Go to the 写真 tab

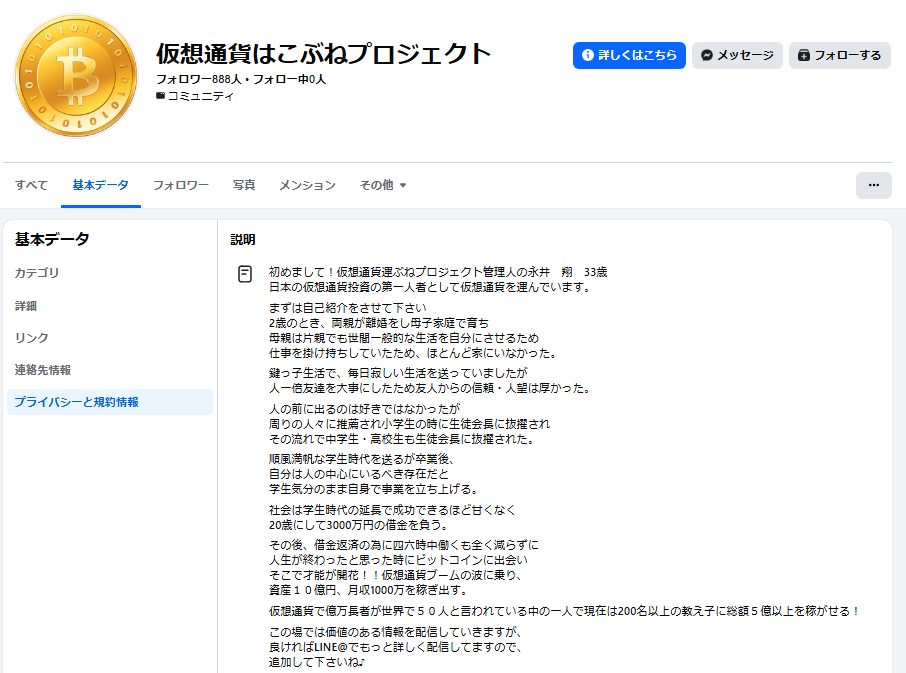[x=244, y=185]
